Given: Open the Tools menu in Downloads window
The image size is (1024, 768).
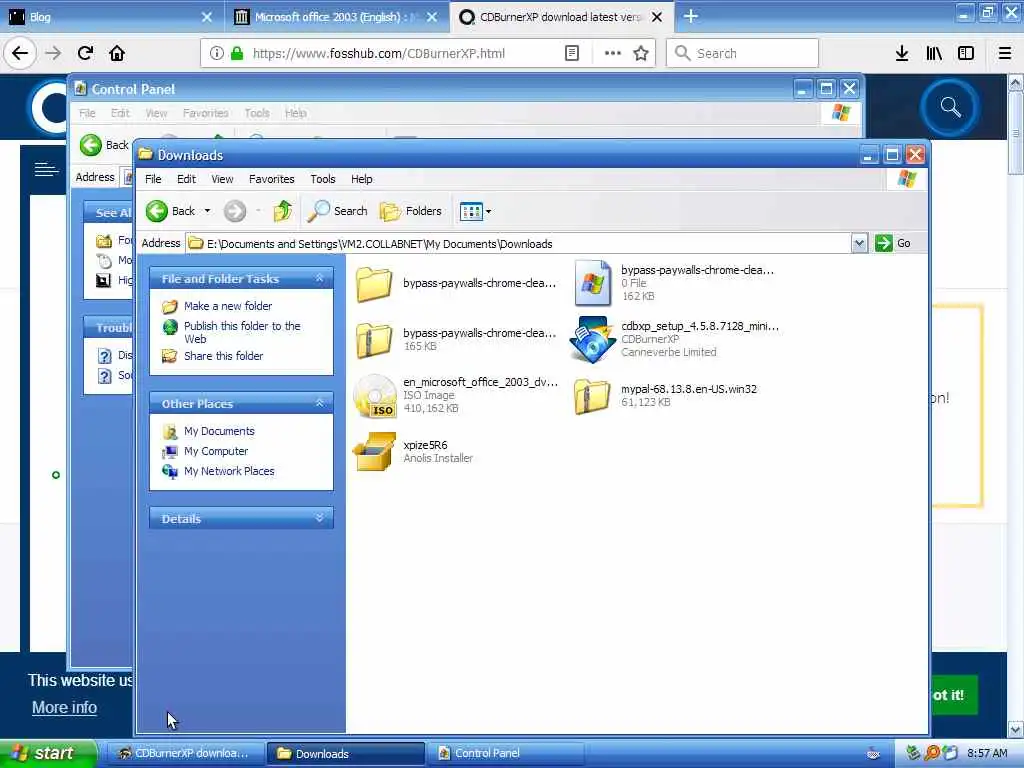Looking at the screenshot, I should (x=323, y=179).
